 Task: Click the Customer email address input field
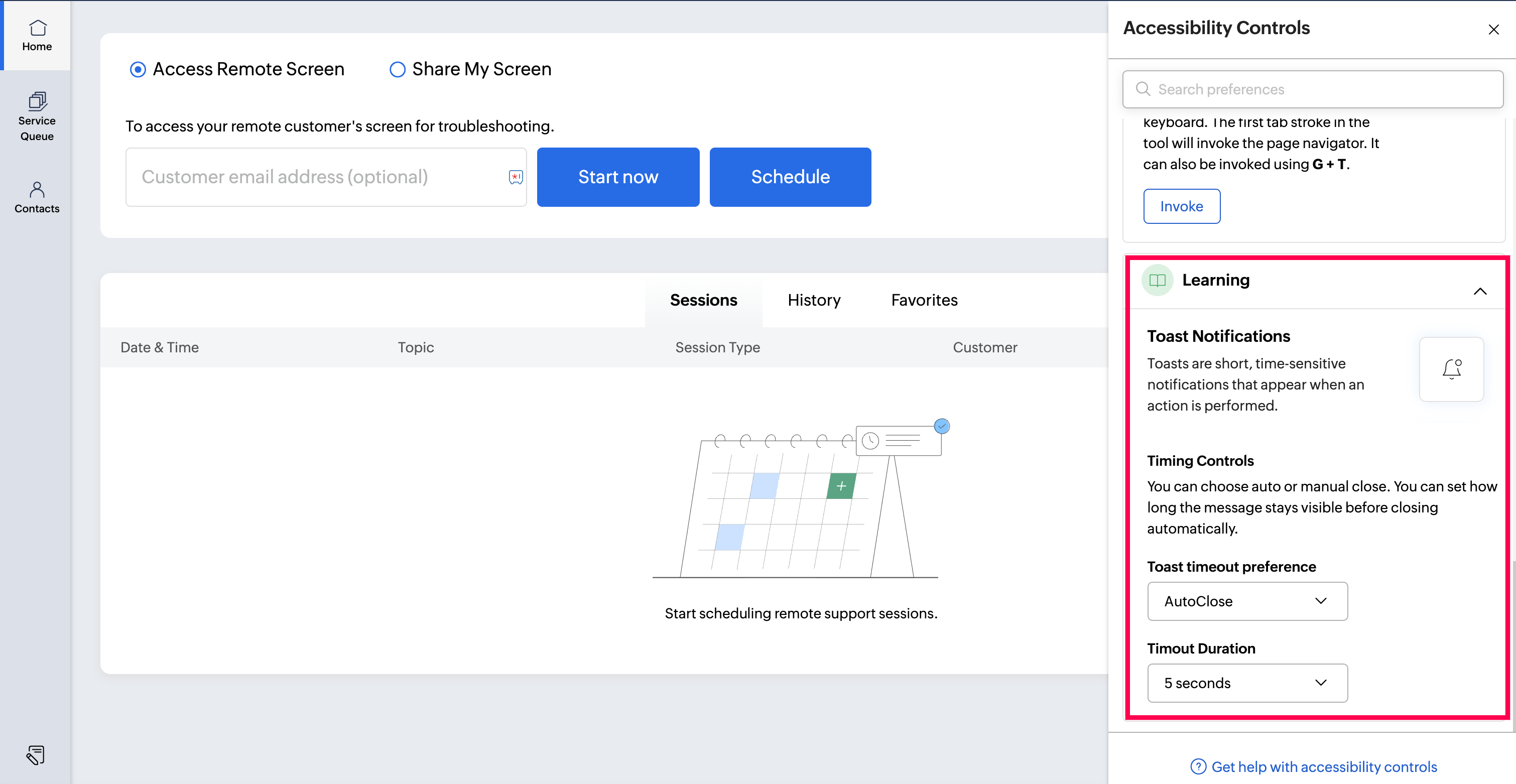point(318,177)
